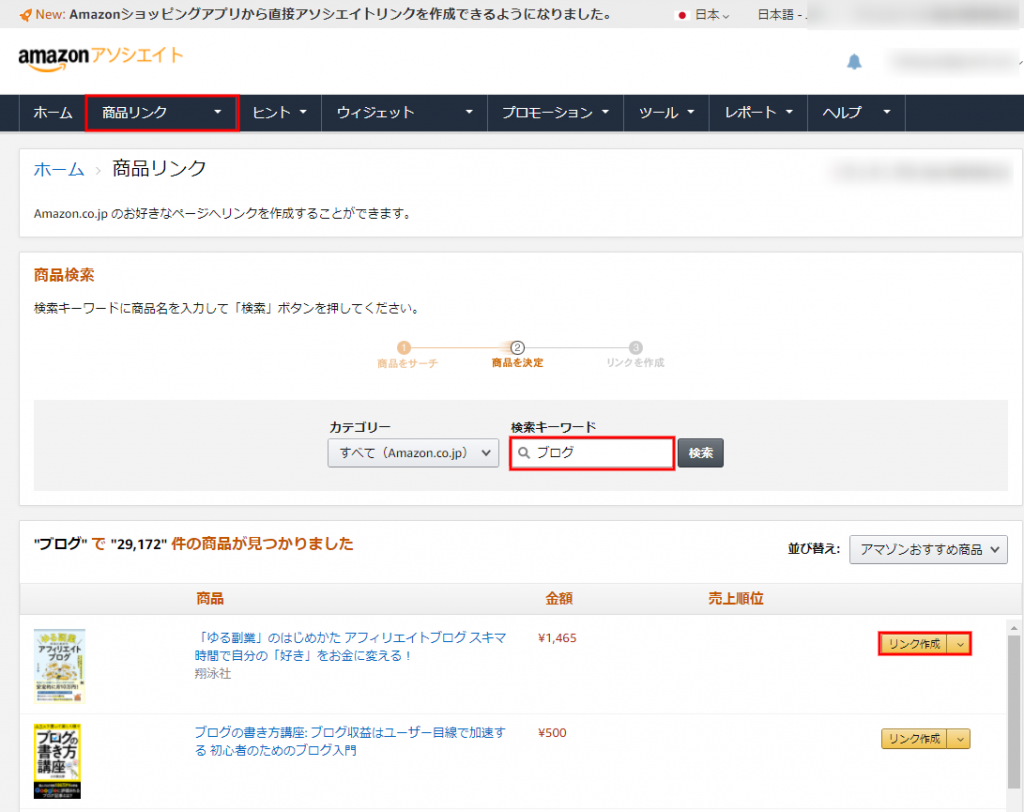
Task: Click the 商品 column header
Action: click(x=210, y=598)
